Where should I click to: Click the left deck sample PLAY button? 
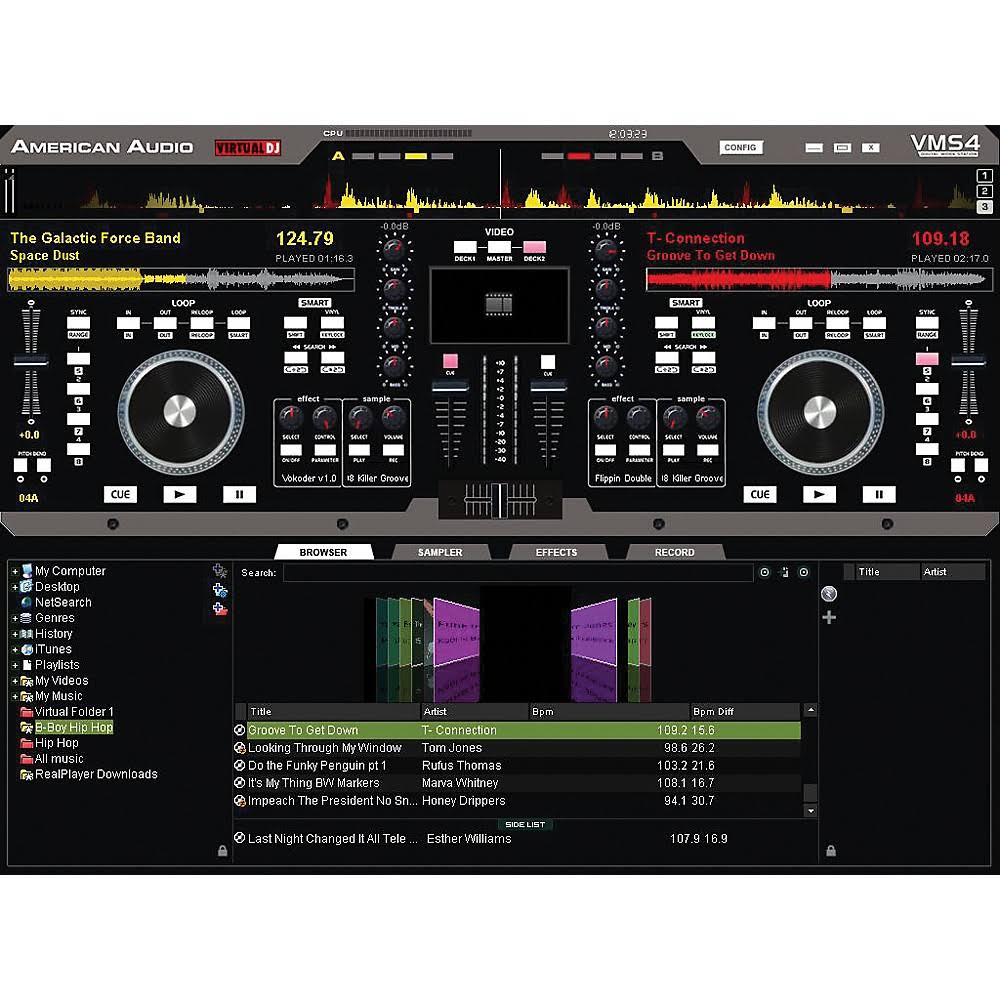click(359, 450)
